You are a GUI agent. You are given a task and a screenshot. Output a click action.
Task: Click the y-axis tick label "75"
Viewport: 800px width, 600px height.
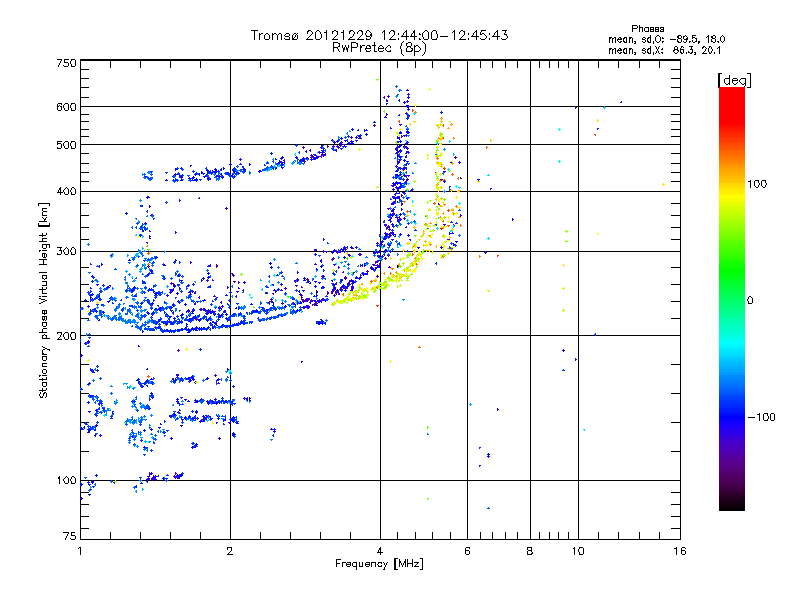tap(70, 536)
